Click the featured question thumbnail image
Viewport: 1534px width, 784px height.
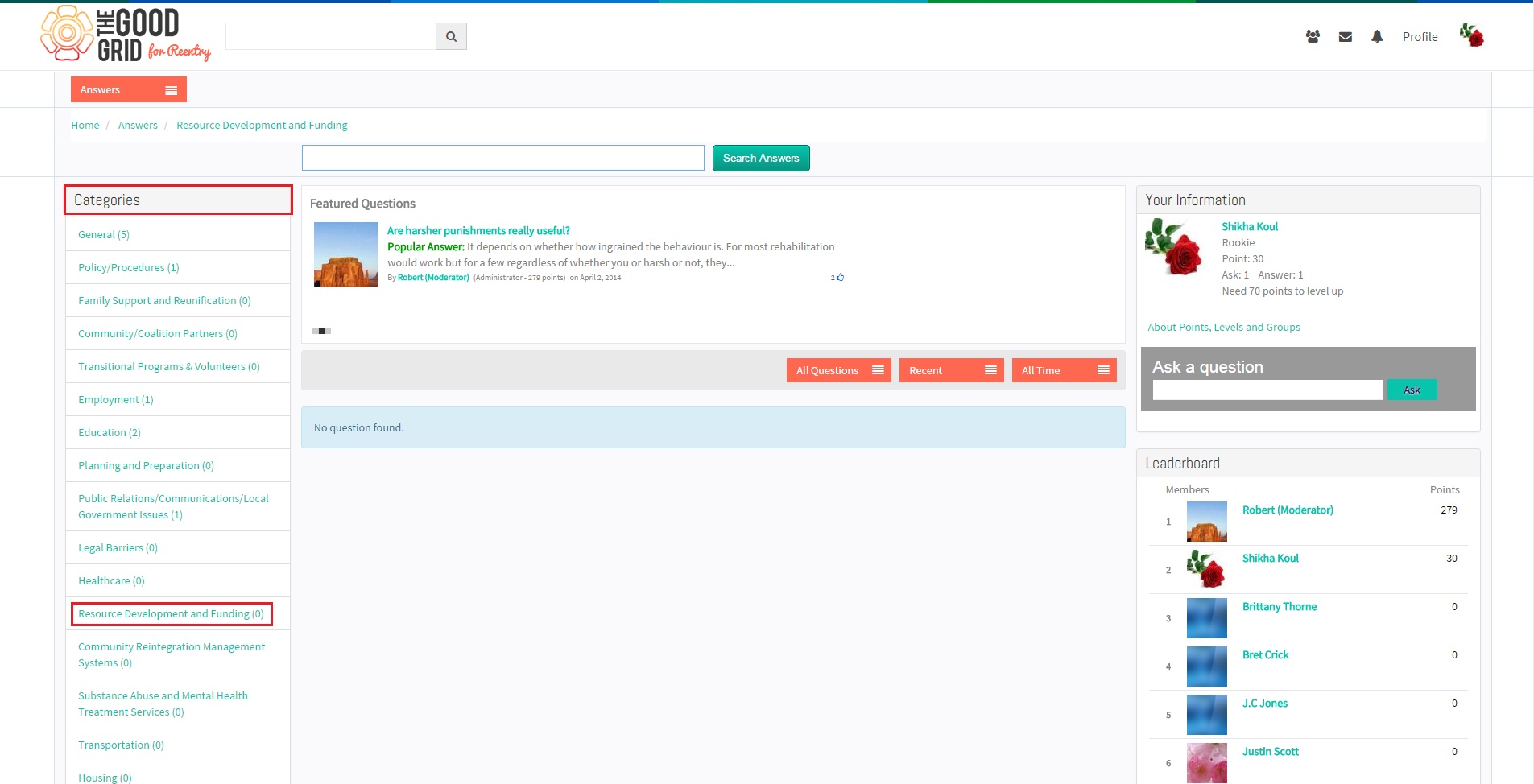(346, 254)
